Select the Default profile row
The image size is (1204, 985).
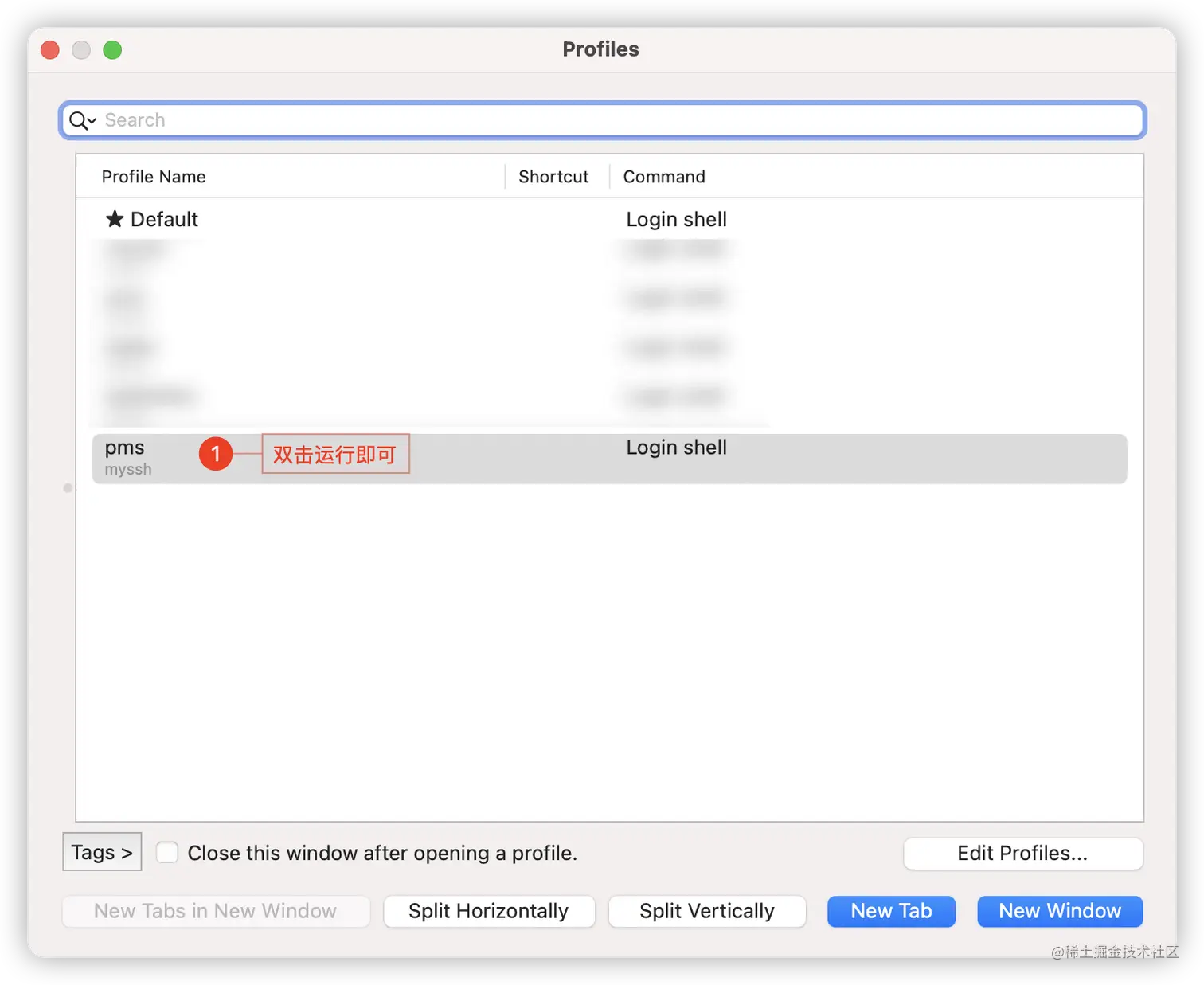tap(609, 219)
